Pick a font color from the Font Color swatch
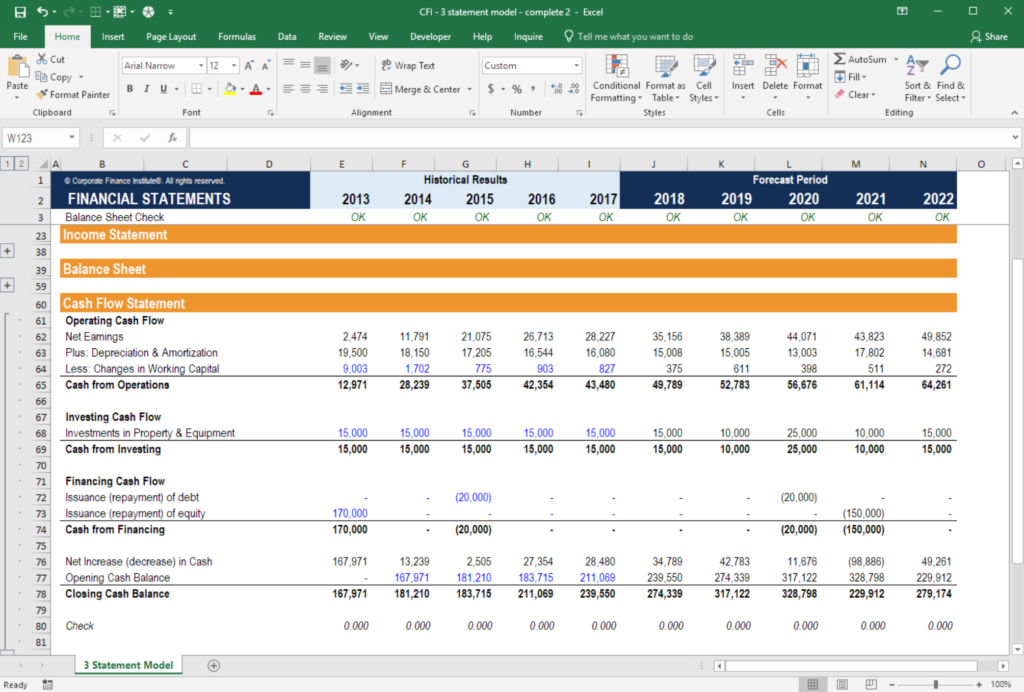The image size is (1024, 692). 256,90
